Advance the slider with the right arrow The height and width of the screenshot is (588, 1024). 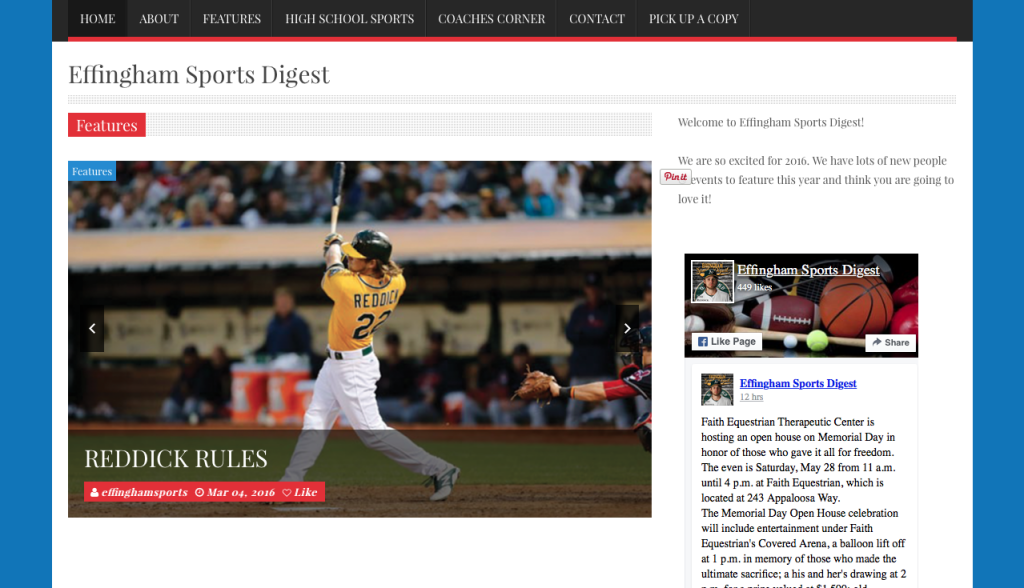(628, 328)
